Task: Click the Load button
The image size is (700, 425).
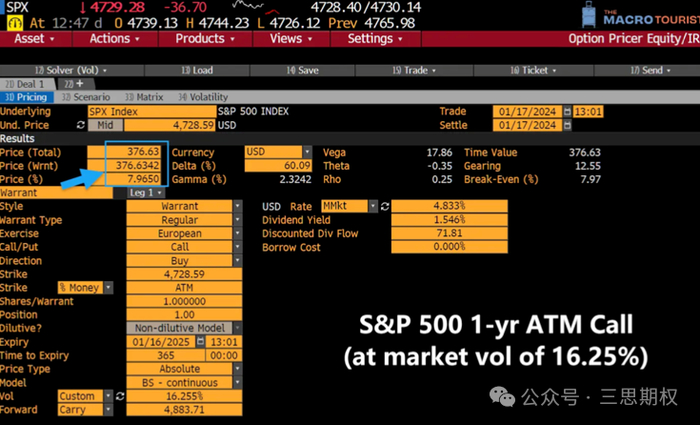Action: [197, 71]
